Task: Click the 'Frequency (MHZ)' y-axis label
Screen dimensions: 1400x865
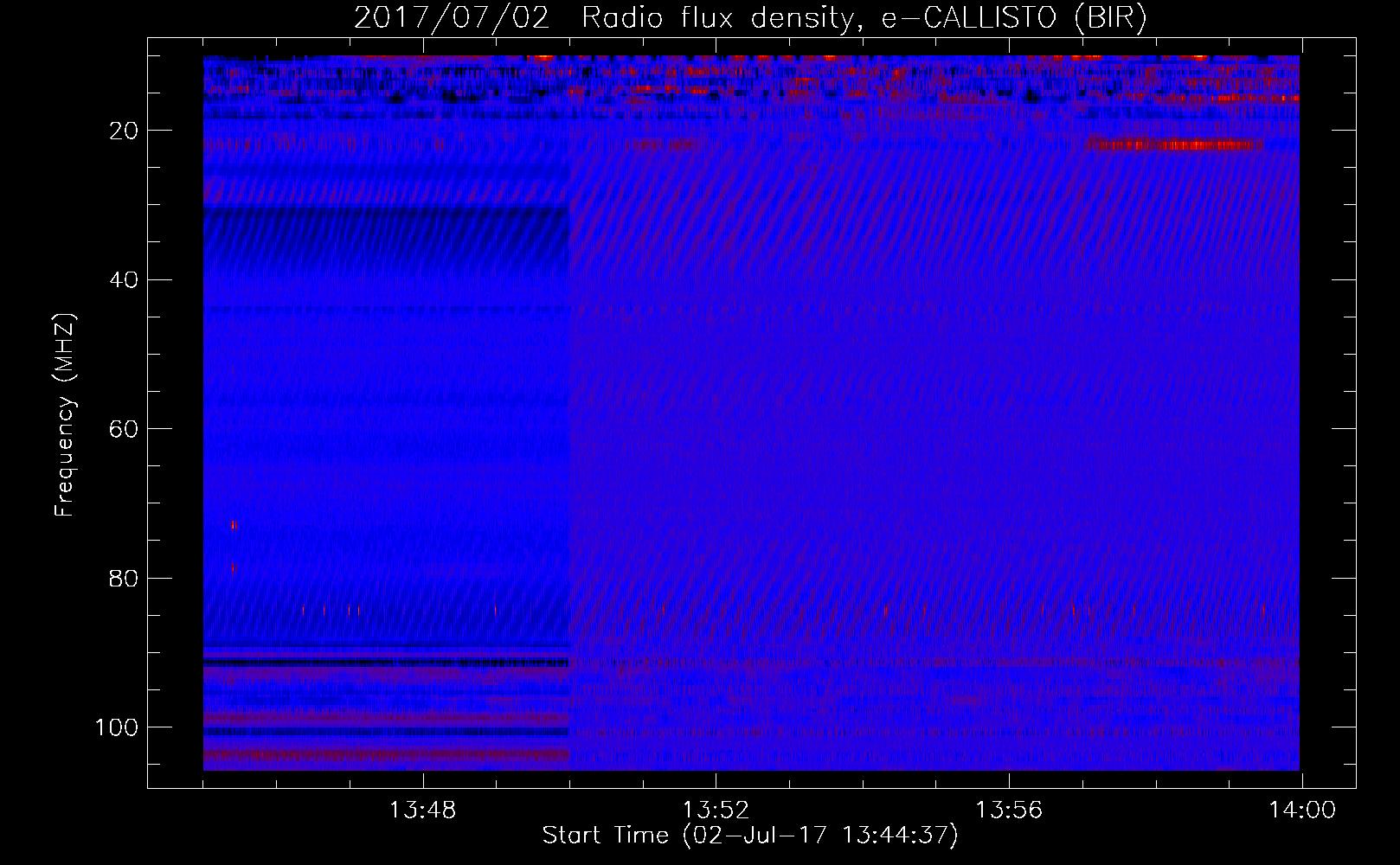Action: 65,415
